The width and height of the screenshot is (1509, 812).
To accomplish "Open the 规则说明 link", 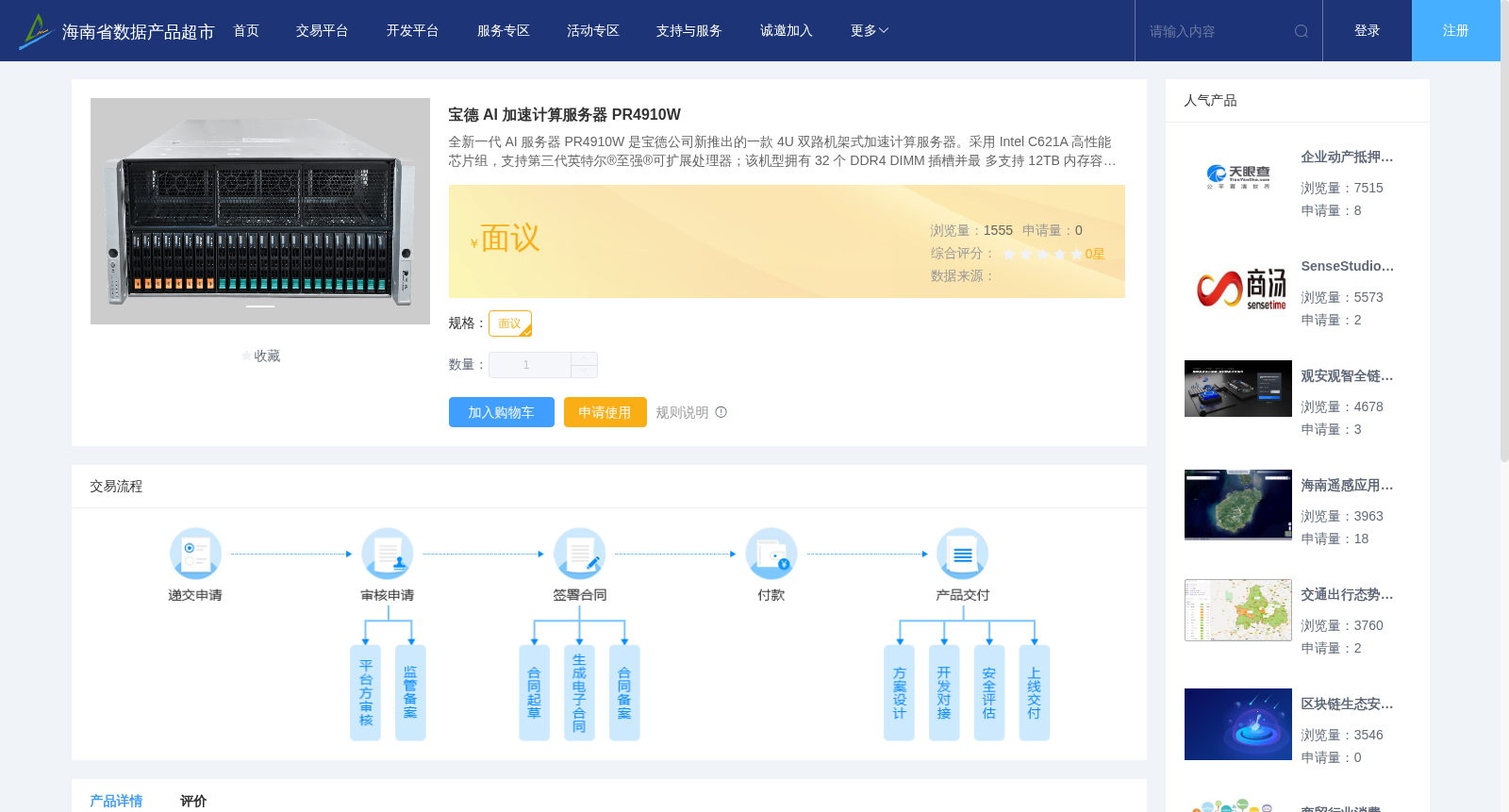I will [682, 412].
